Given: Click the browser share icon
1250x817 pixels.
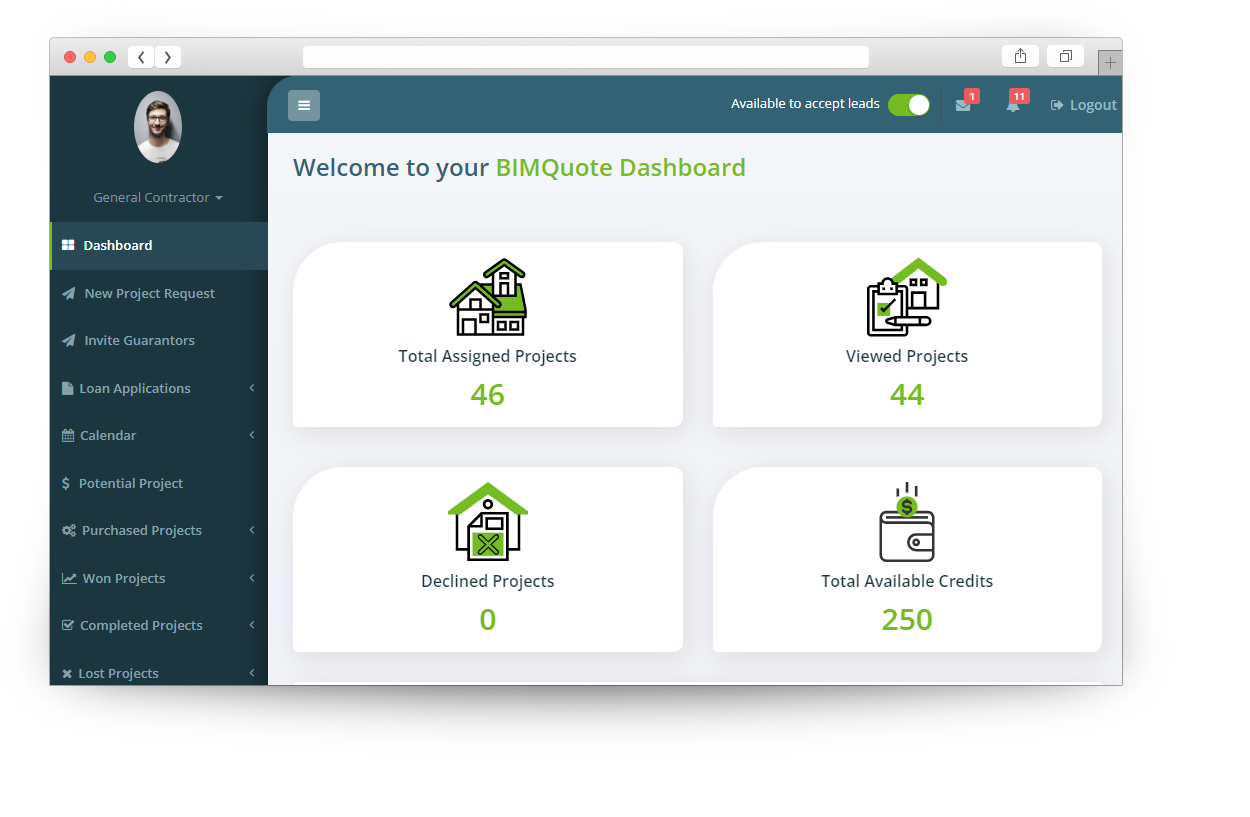Looking at the screenshot, I should [1020, 56].
